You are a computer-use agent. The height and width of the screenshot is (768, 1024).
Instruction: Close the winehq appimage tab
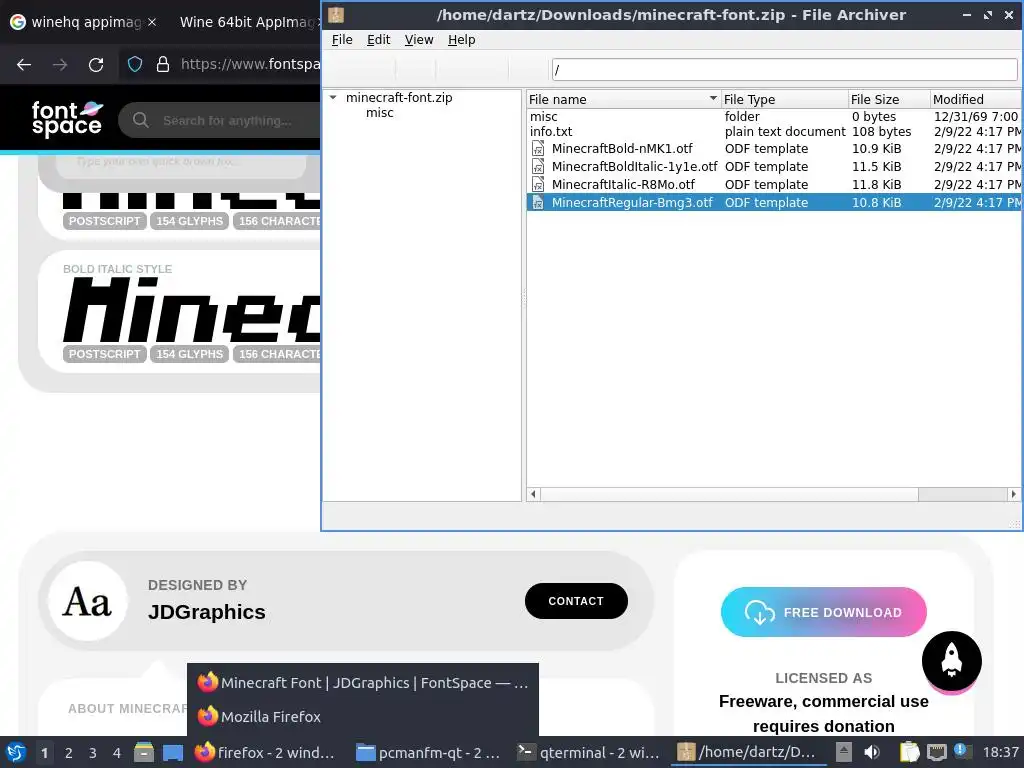[152, 22]
